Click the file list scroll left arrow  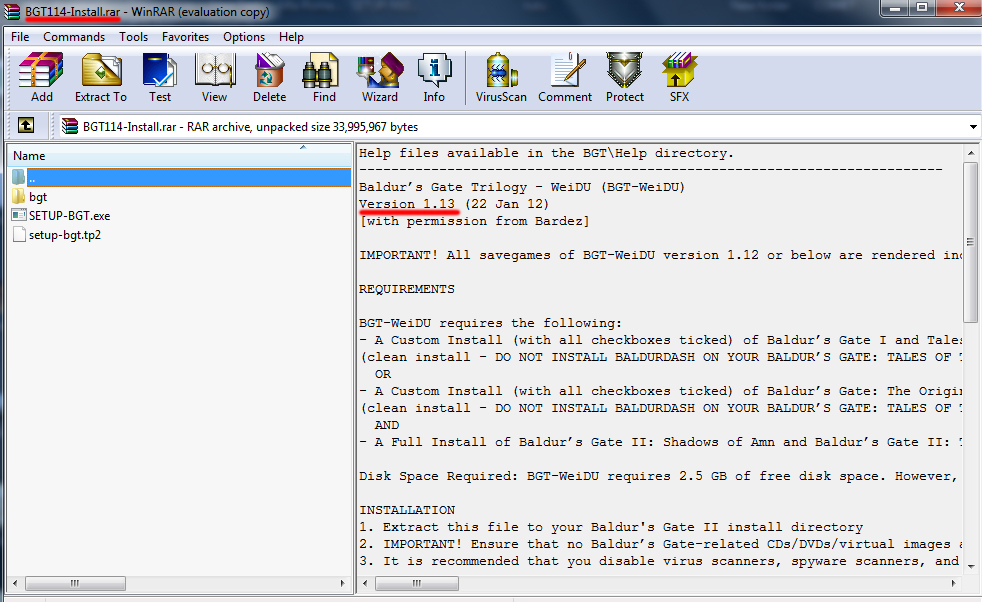[x=15, y=583]
